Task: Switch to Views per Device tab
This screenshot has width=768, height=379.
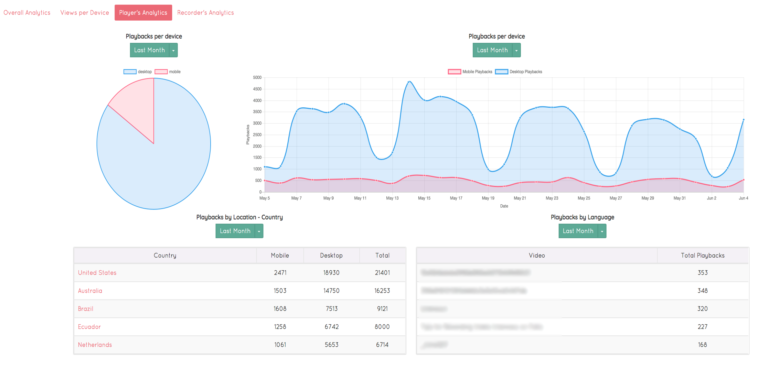Action: tap(84, 13)
